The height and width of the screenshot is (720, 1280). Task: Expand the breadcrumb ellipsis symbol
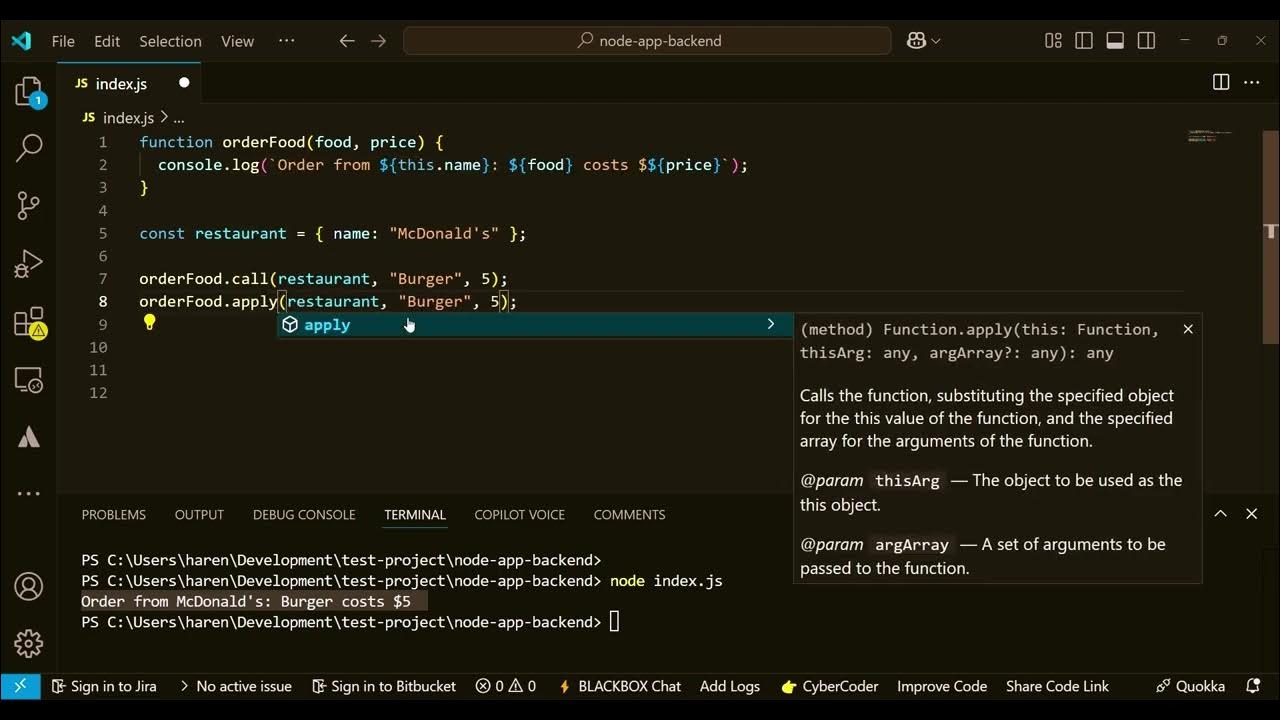pos(179,118)
